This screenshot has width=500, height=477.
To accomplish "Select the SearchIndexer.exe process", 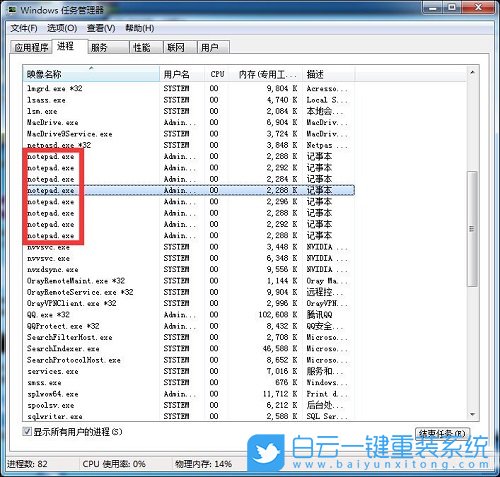I will click(x=189, y=349).
